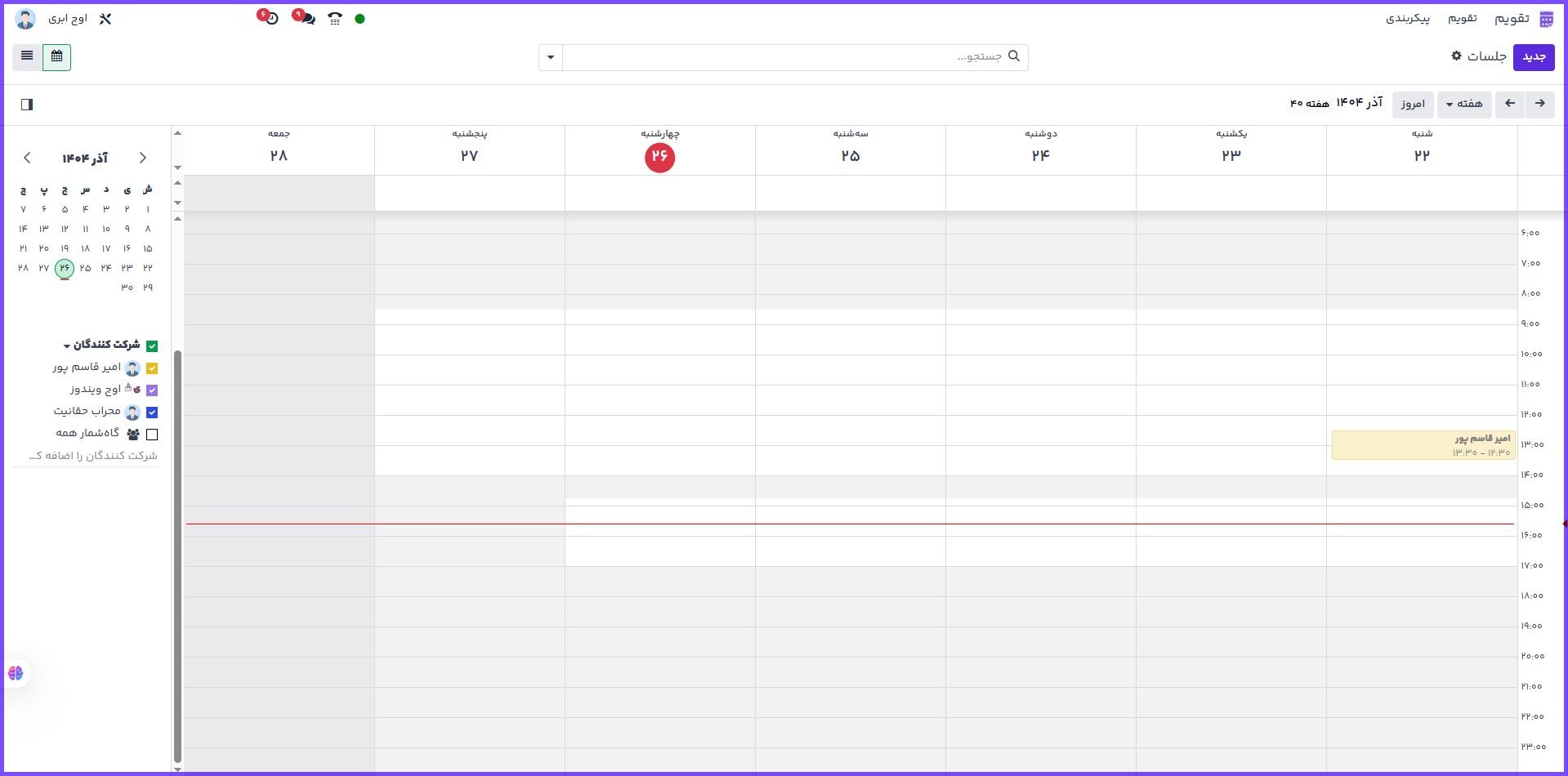
Task: Open the تقویم menu beside پیکربندی
Action: (1462, 19)
